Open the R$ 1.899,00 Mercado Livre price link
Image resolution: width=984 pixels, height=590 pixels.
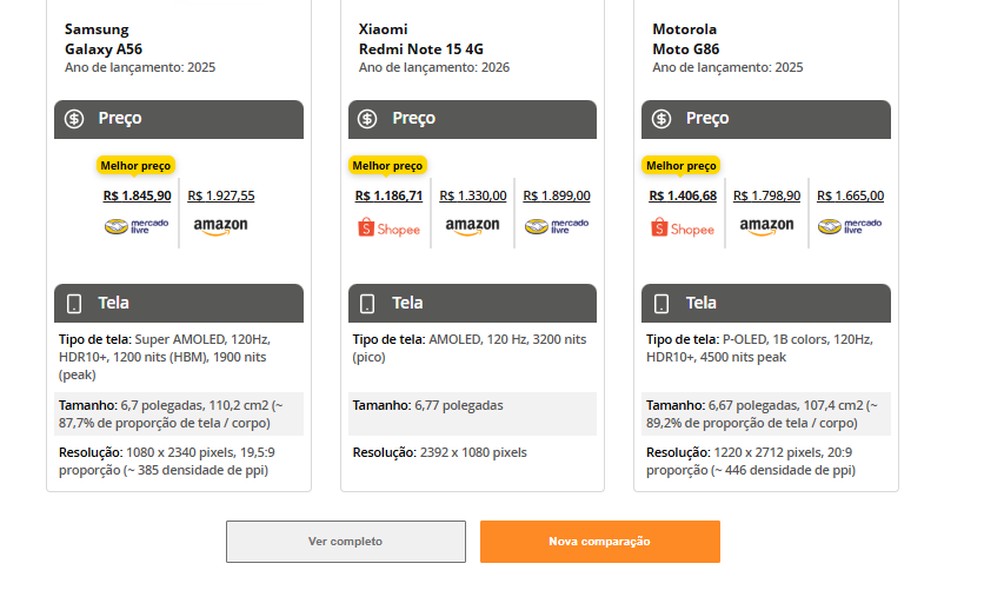tap(556, 195)
